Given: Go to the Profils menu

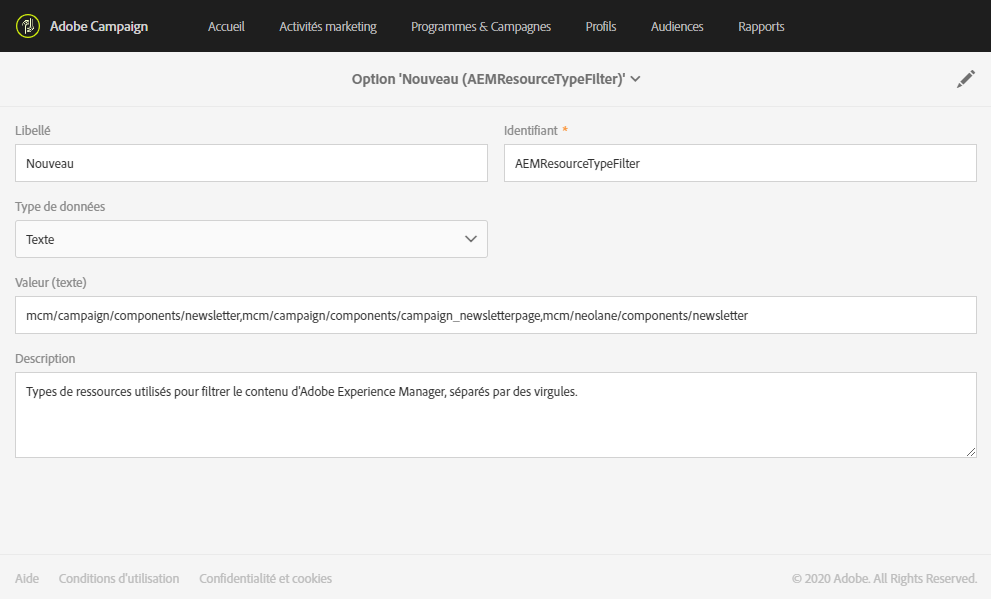Looking at the screenshot, I should tap(600, 27).
